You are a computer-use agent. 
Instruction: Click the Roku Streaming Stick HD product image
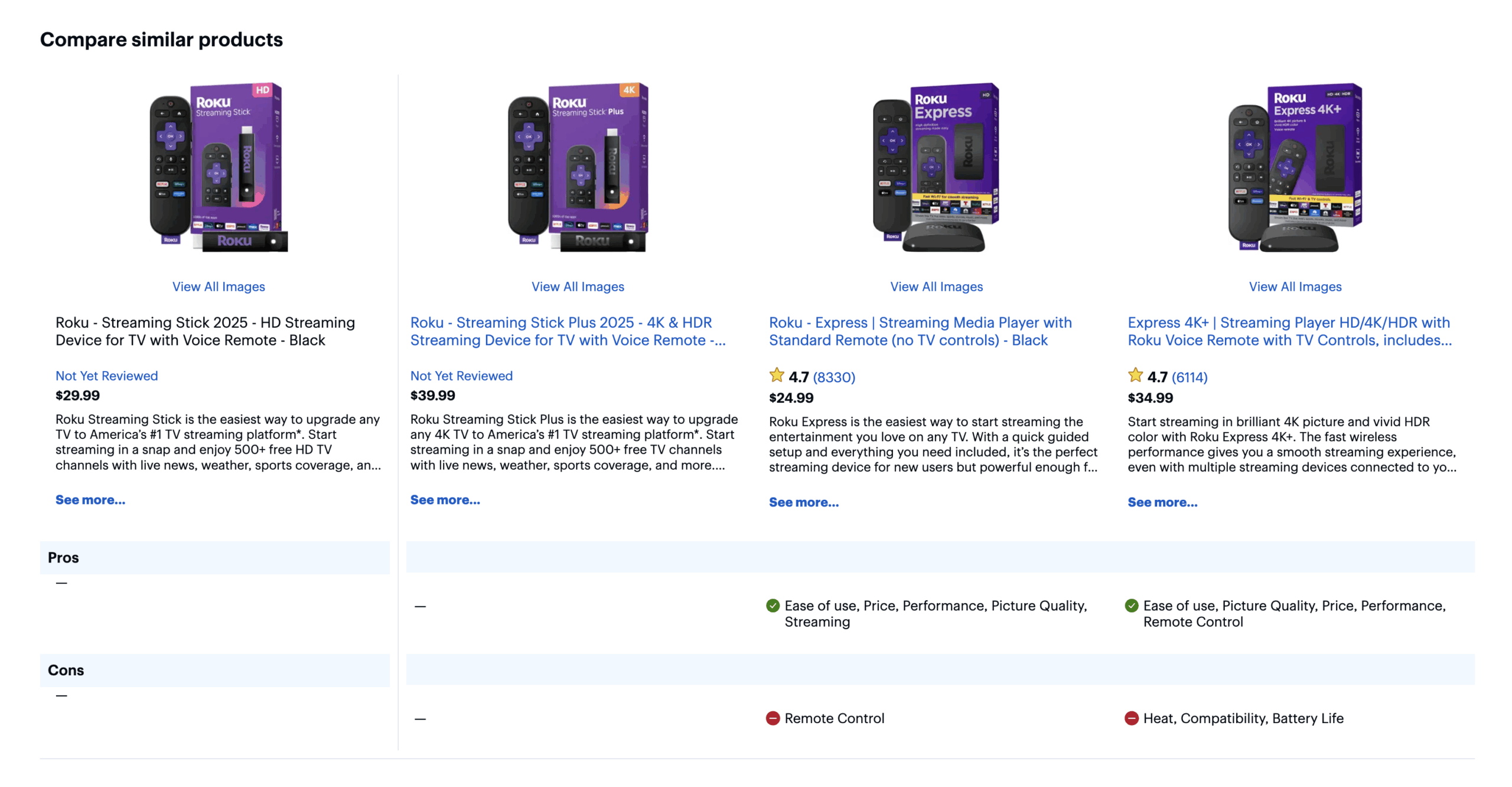pos(219,167)
